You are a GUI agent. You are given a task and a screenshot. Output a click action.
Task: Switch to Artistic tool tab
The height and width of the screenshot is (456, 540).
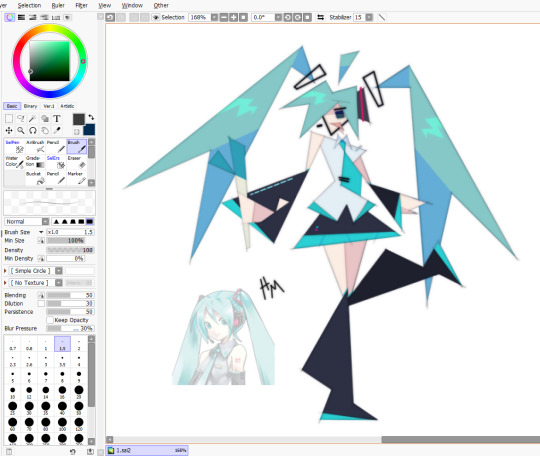67,106
